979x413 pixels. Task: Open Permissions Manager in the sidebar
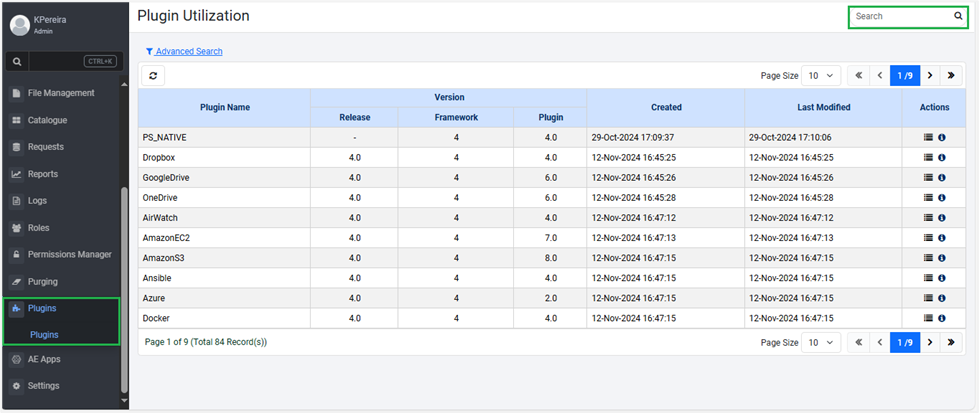click(x=69, y=255)
